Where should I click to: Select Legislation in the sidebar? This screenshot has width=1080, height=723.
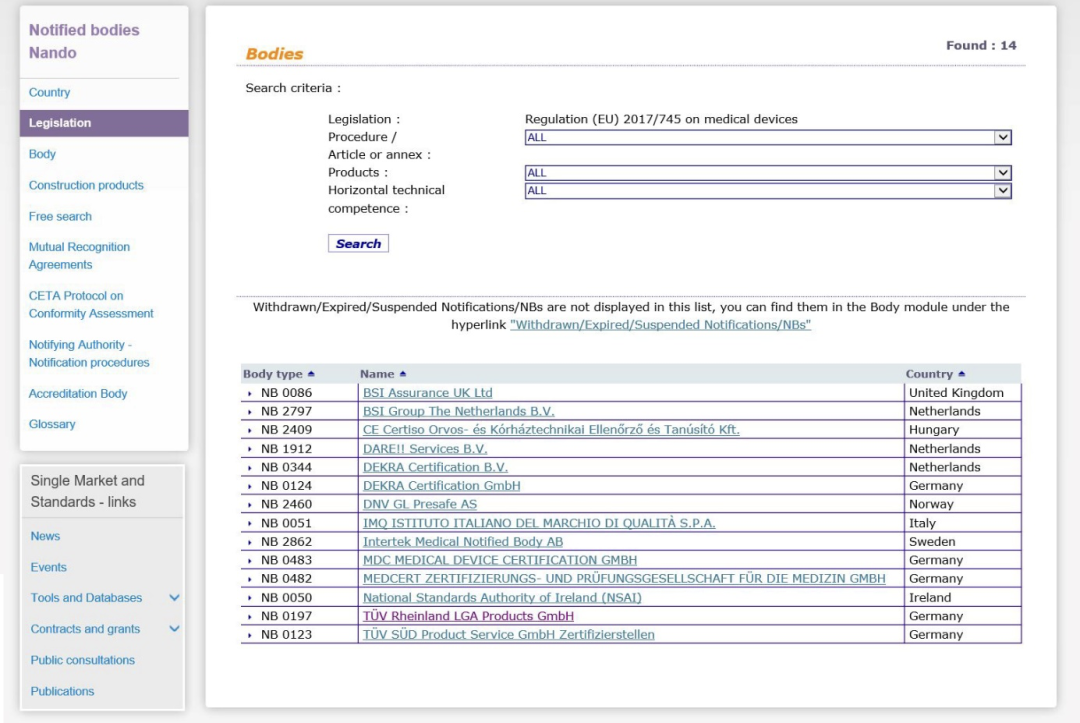[104, 123]
